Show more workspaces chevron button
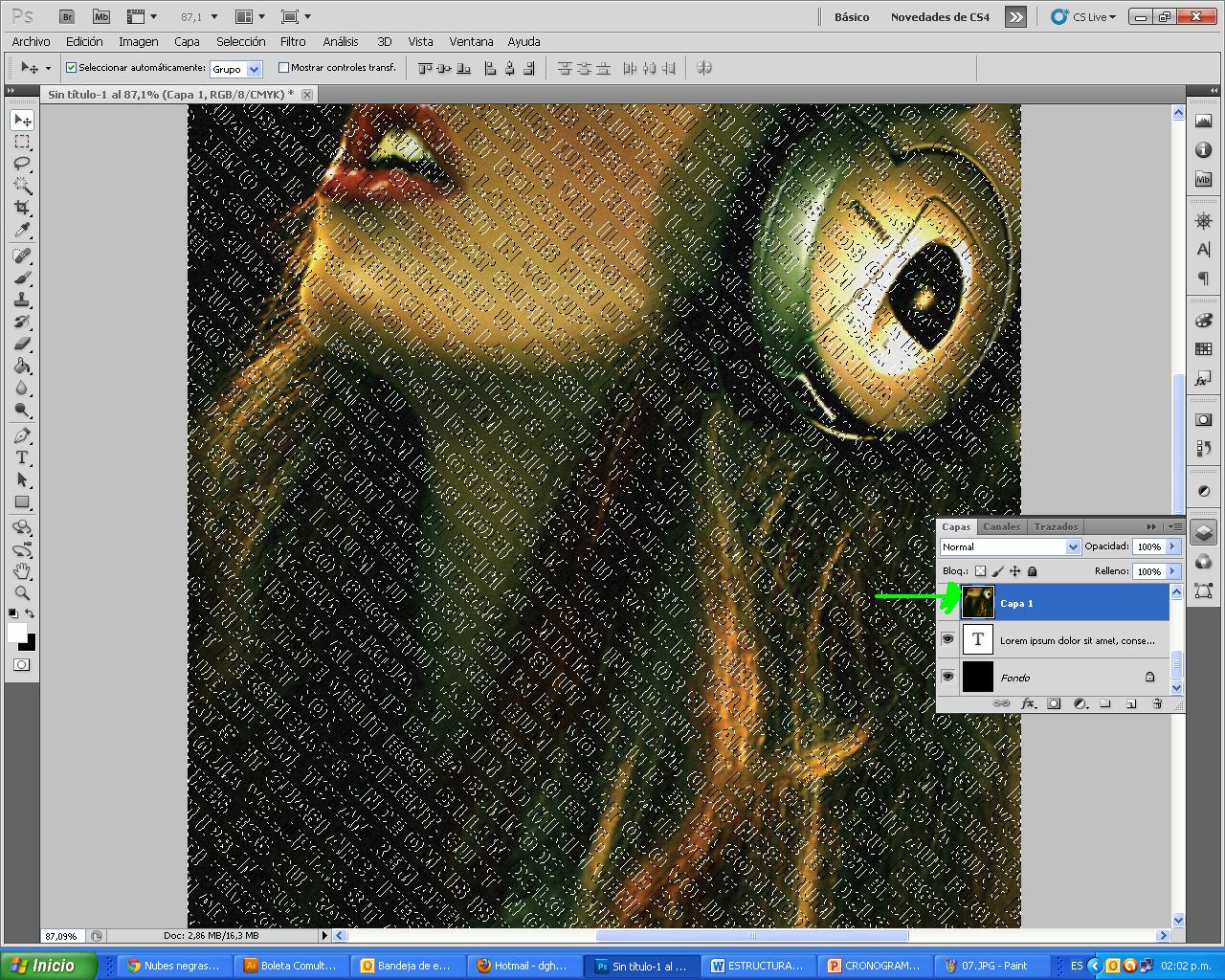Screen dimensions: 1225x980 pos(1015,16)
